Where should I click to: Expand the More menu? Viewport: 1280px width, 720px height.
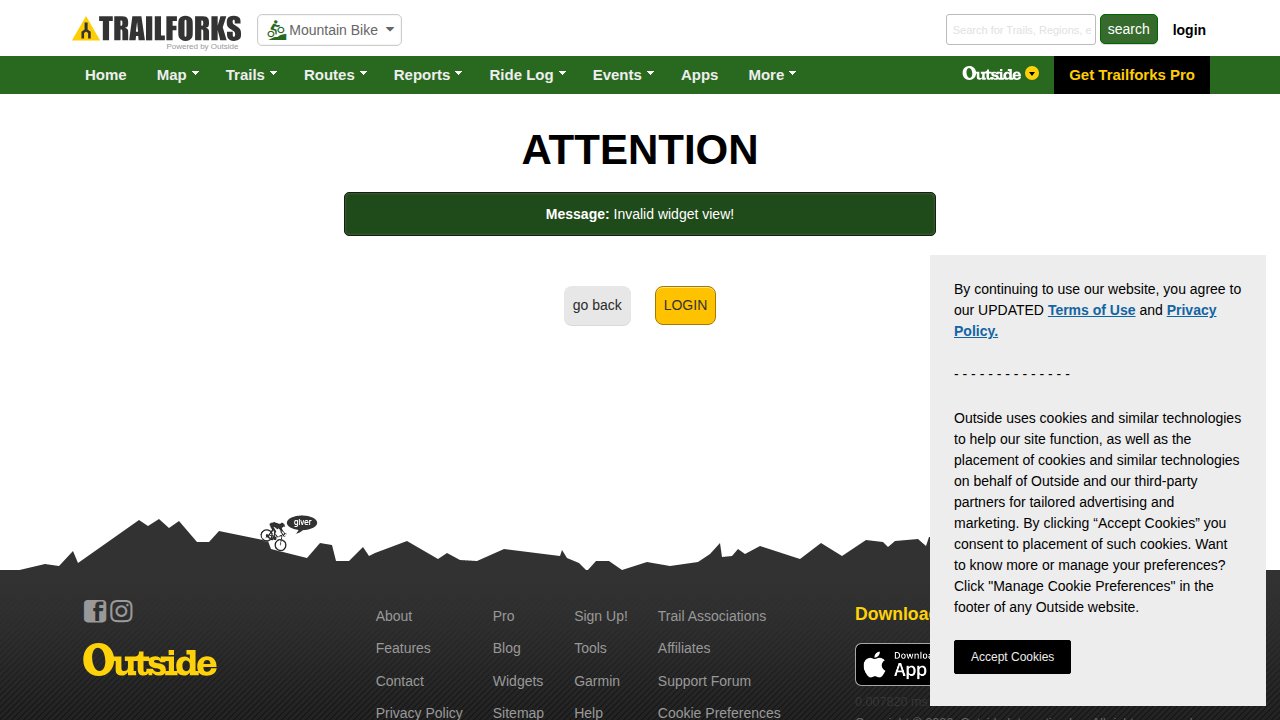click(771, 75)
